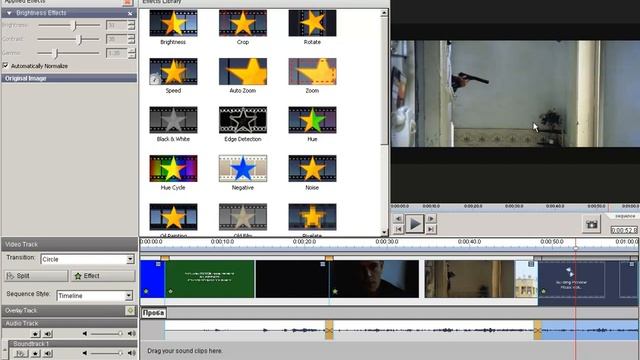The image size is (640, 360).
Task: Click the Contrast slider handle
Action: (x=80, y=39)
